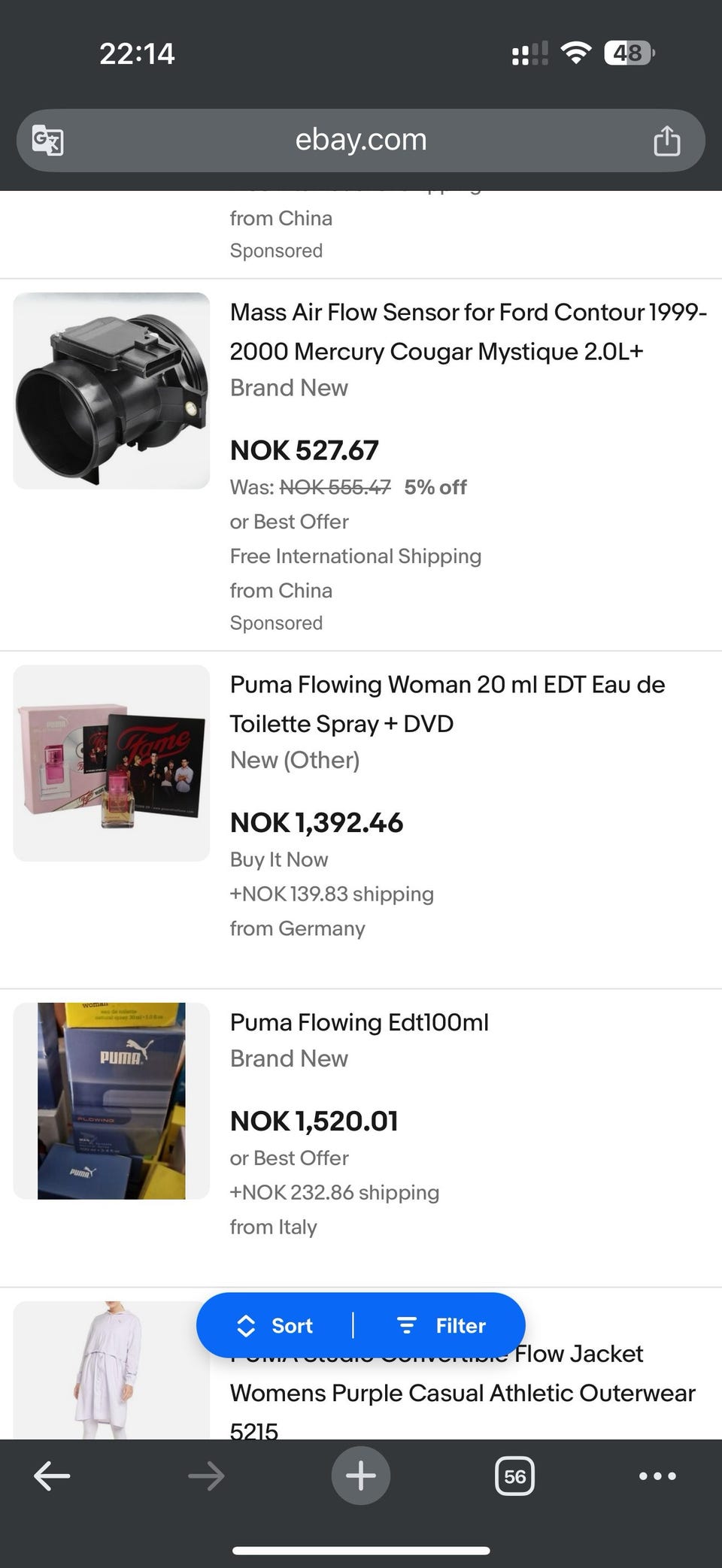Tap the blue Puma Flowing box thumbnail
The height and width of the screenshot is (1568, 722).
(x=111, y=1100)
